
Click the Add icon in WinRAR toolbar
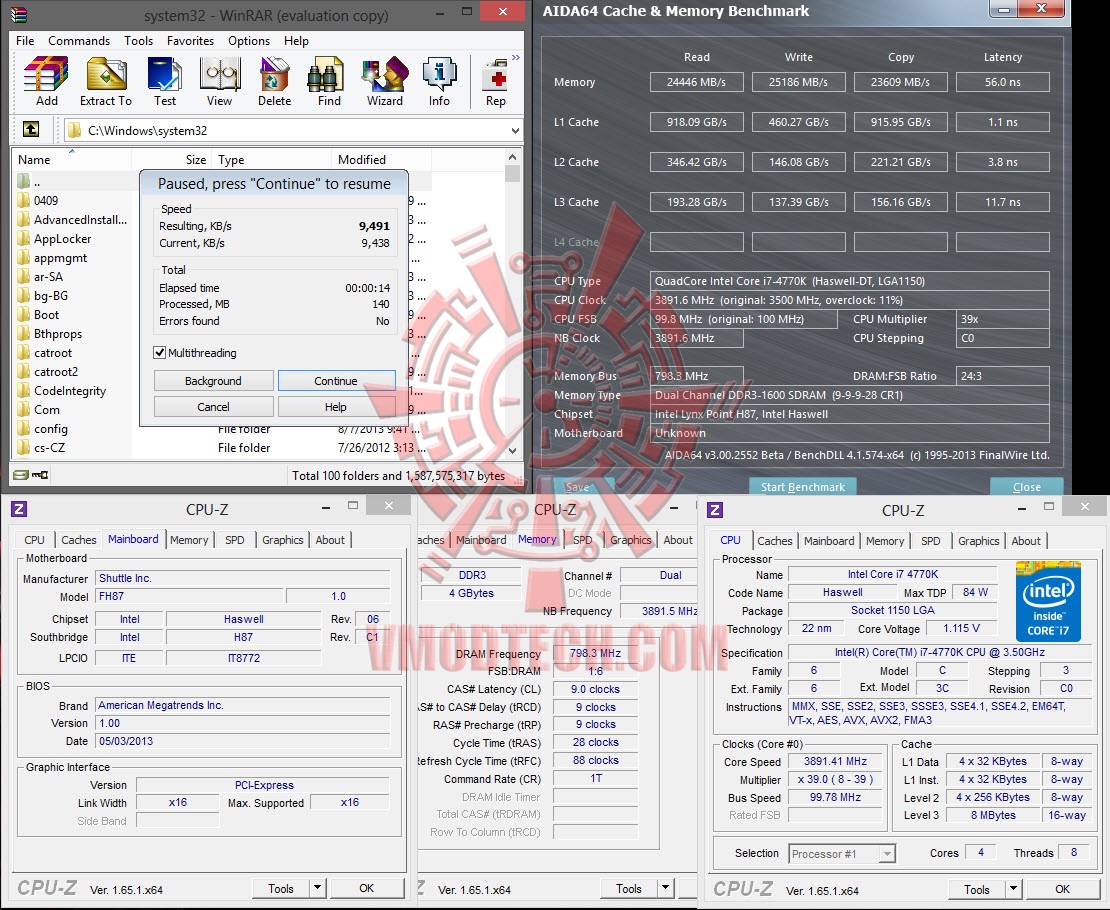click(x=46, y=81)
